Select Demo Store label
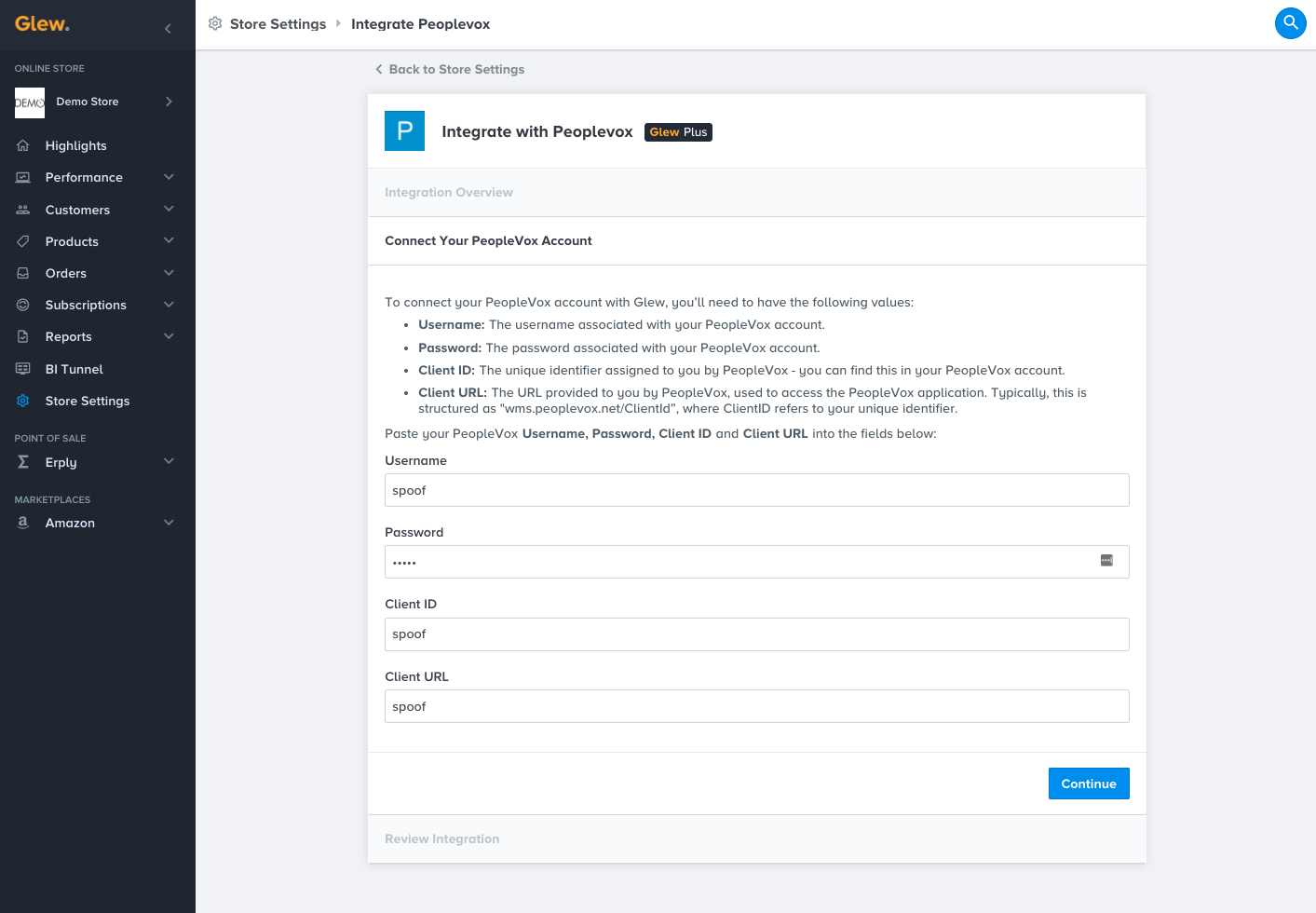 click(x=88, y=102)
